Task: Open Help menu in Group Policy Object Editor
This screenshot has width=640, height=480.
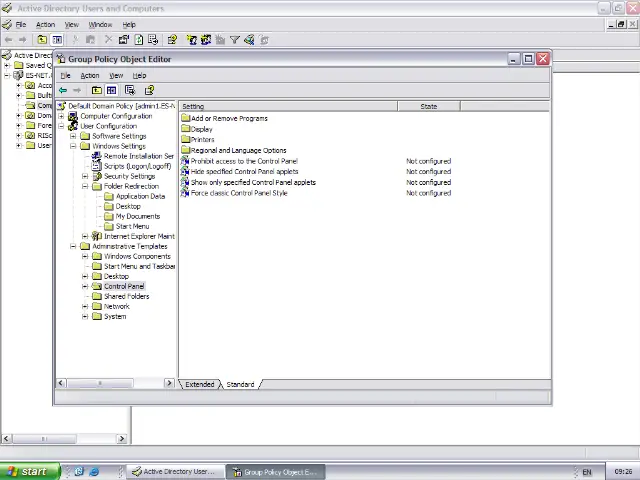Action: 139,76
